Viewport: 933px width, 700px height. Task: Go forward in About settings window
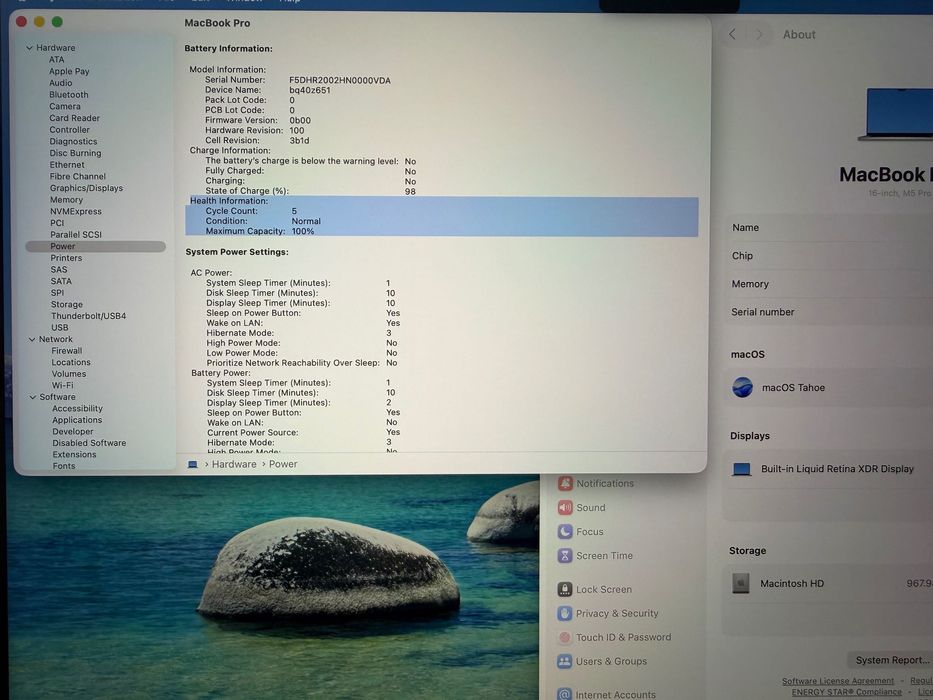[759, 35]
